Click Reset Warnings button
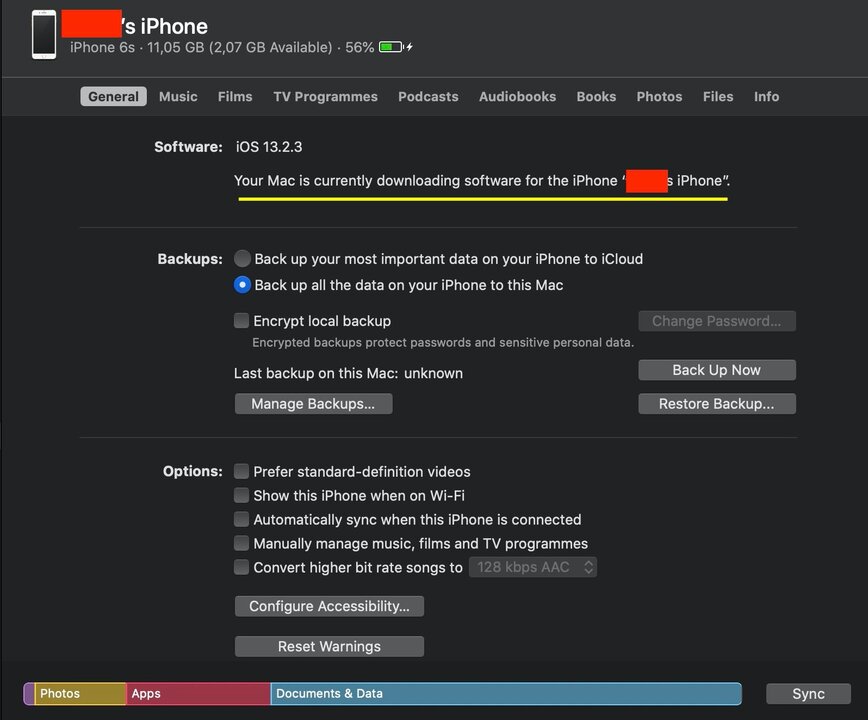This screenshot has width=868, height=720. 329,646
